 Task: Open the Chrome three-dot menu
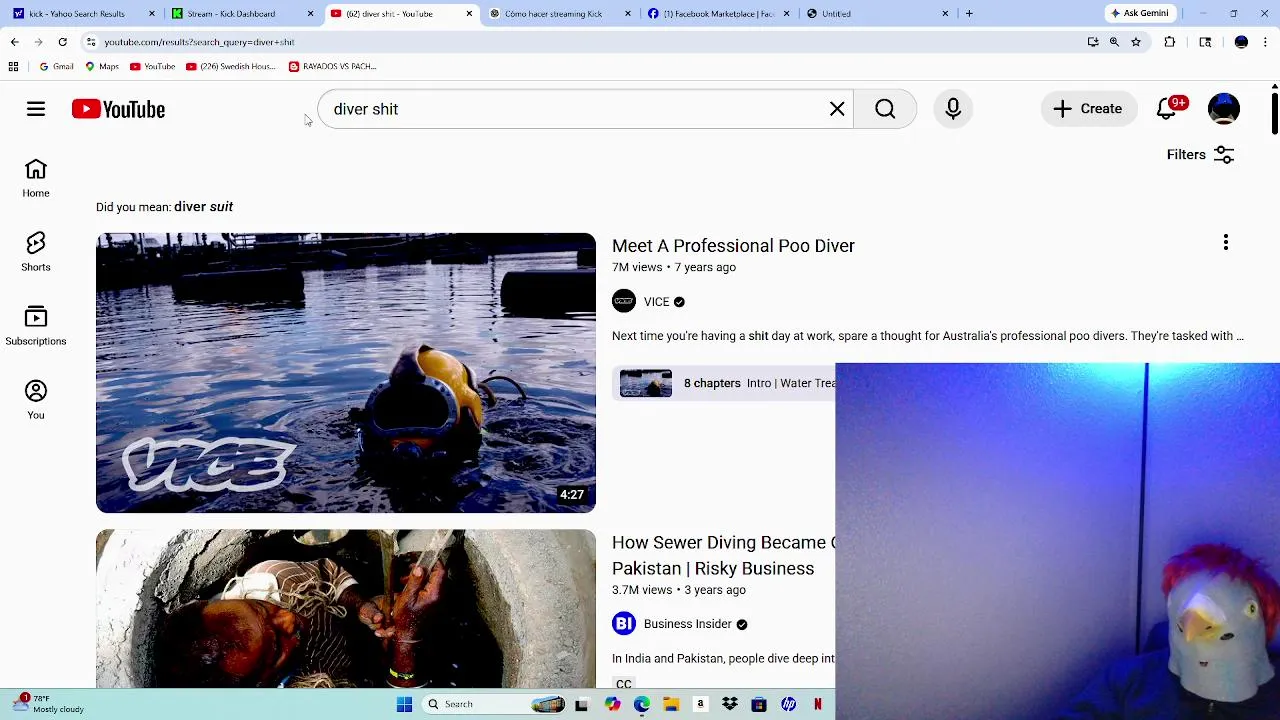point(1266,42)
